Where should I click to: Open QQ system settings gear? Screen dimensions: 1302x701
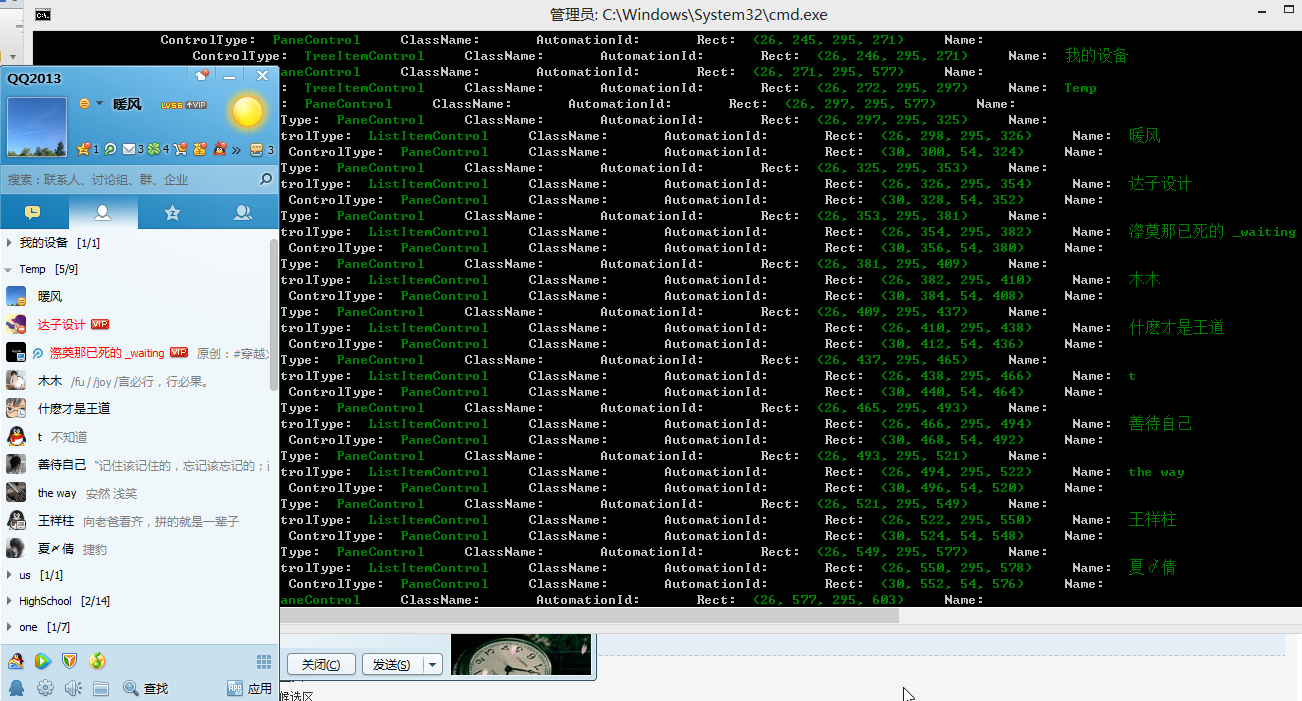[x=45, y=688]
